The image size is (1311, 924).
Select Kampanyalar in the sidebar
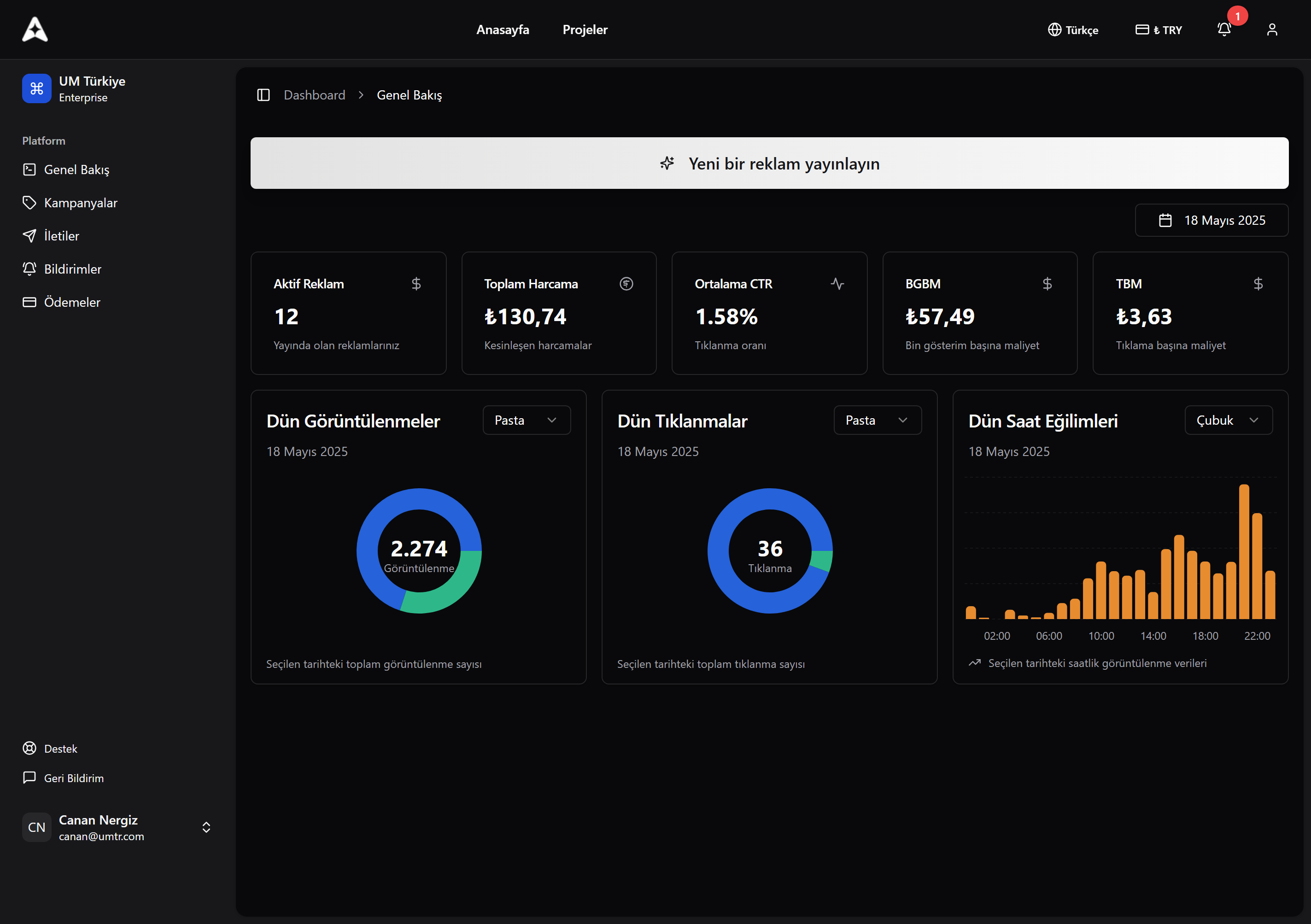pos(81,202)
